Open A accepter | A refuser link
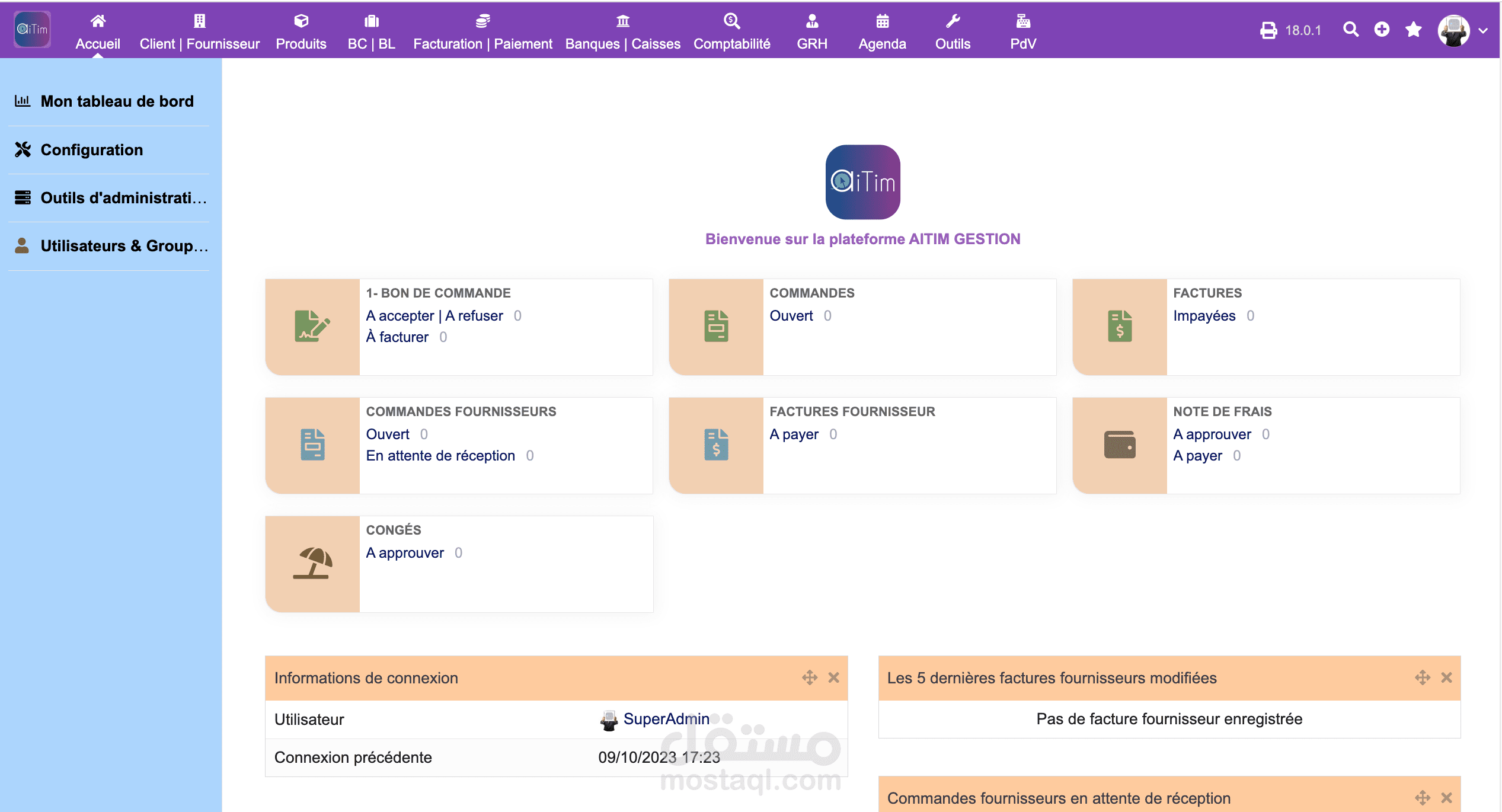1502x812 pixels. (434, 316)
